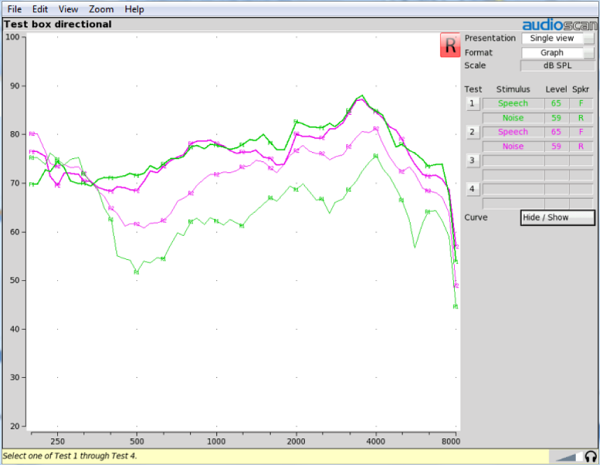600x465 pixels.
Task: Open the Zoom menu
Action: coord(101,9)
